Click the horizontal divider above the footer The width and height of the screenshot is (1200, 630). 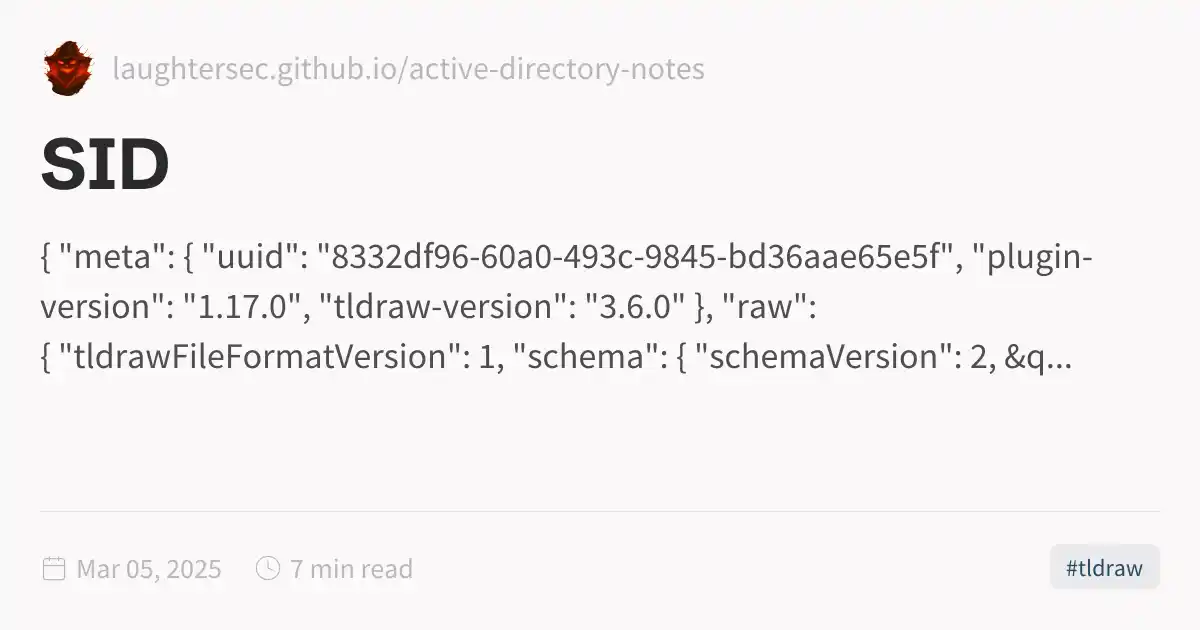coord(600,511)
